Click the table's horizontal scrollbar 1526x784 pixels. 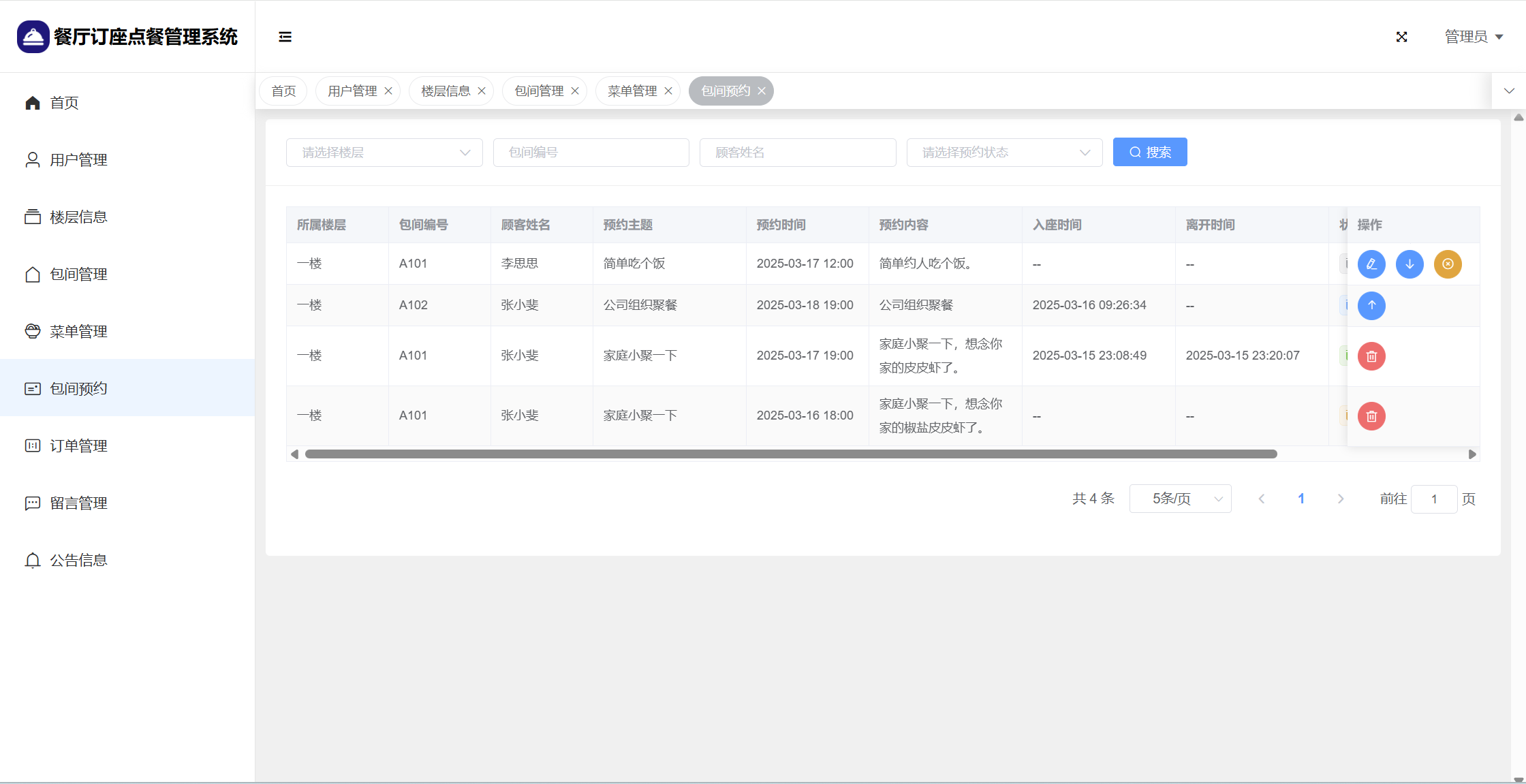coord(790,454)
